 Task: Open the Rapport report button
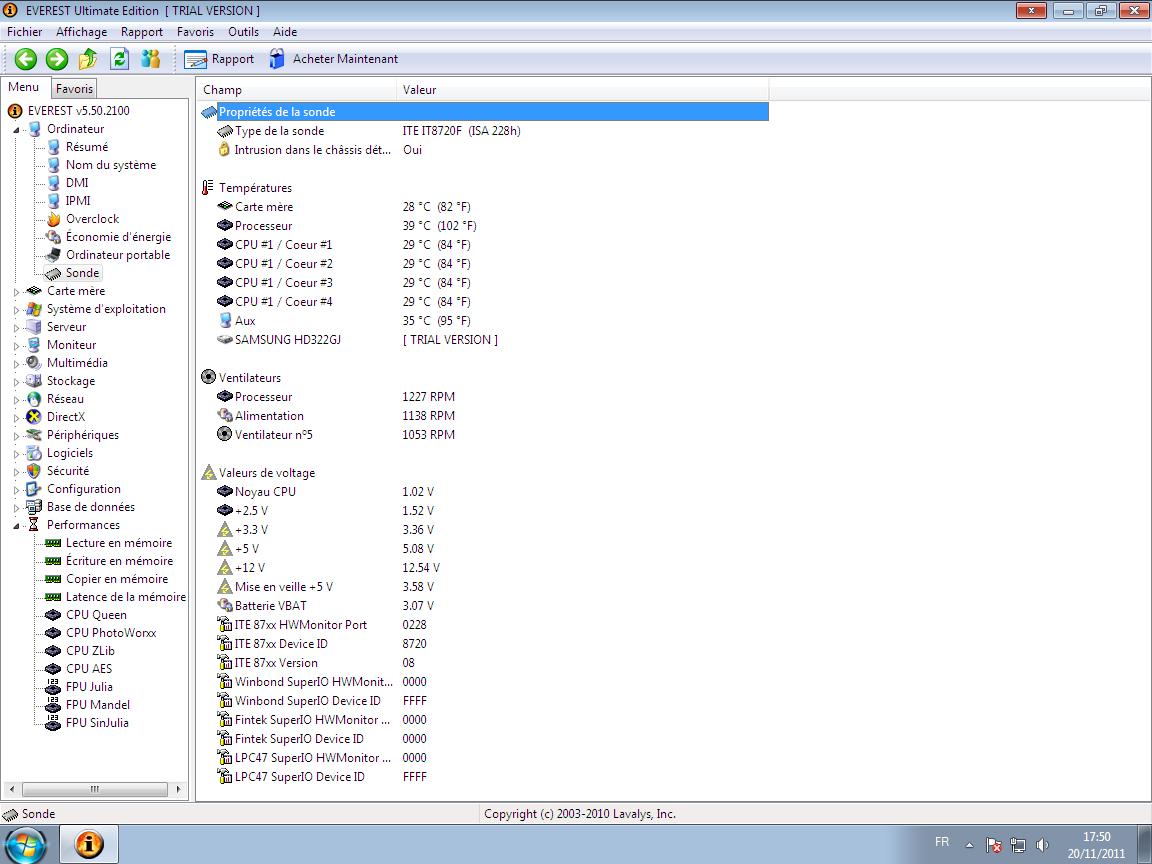(x=219, y=59)
